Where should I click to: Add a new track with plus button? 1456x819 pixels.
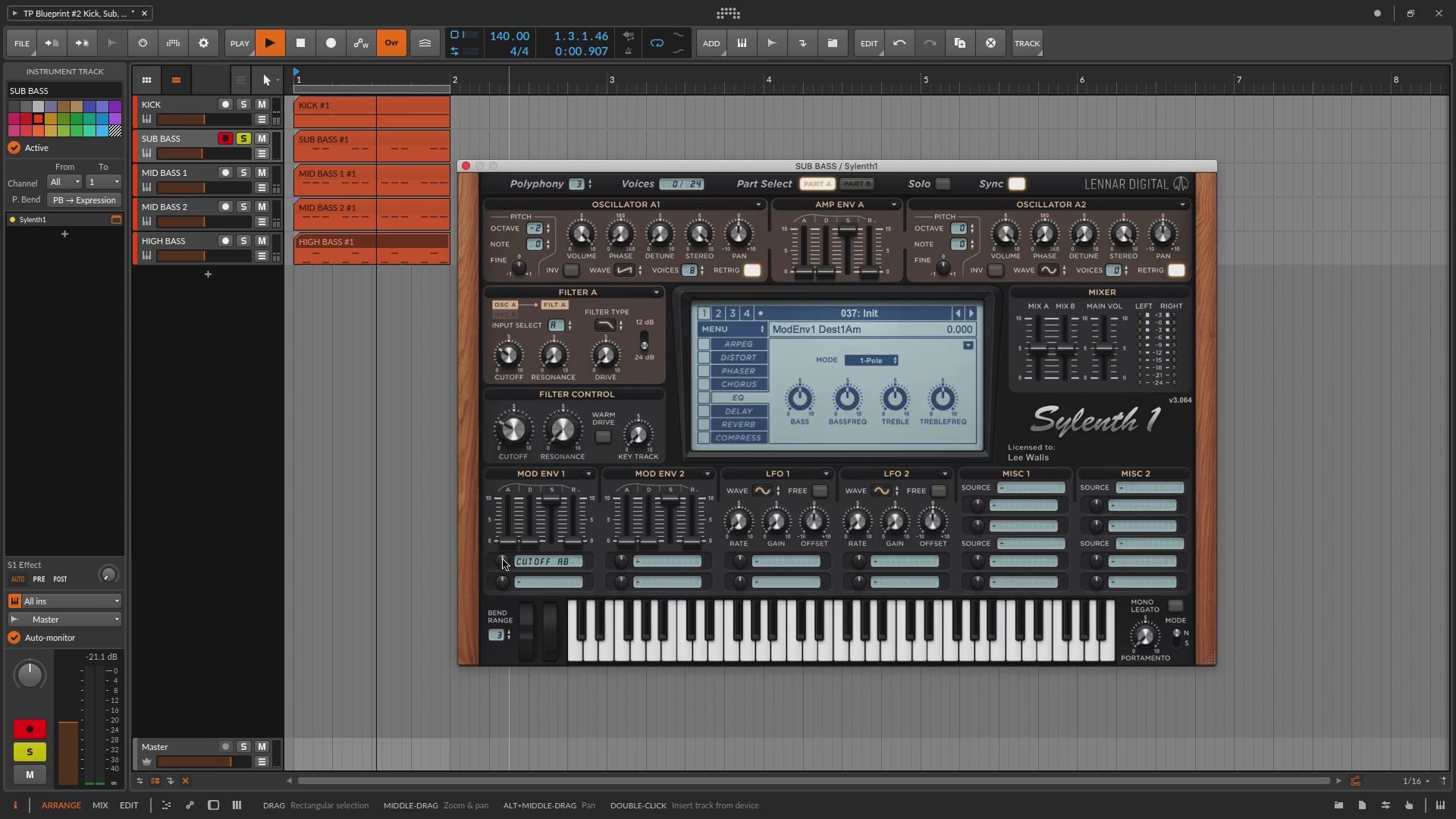coord(208,274)
